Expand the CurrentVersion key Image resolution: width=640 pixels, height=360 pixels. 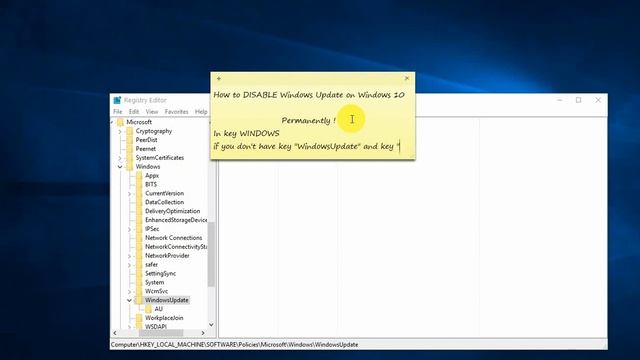tap(129, 193)
